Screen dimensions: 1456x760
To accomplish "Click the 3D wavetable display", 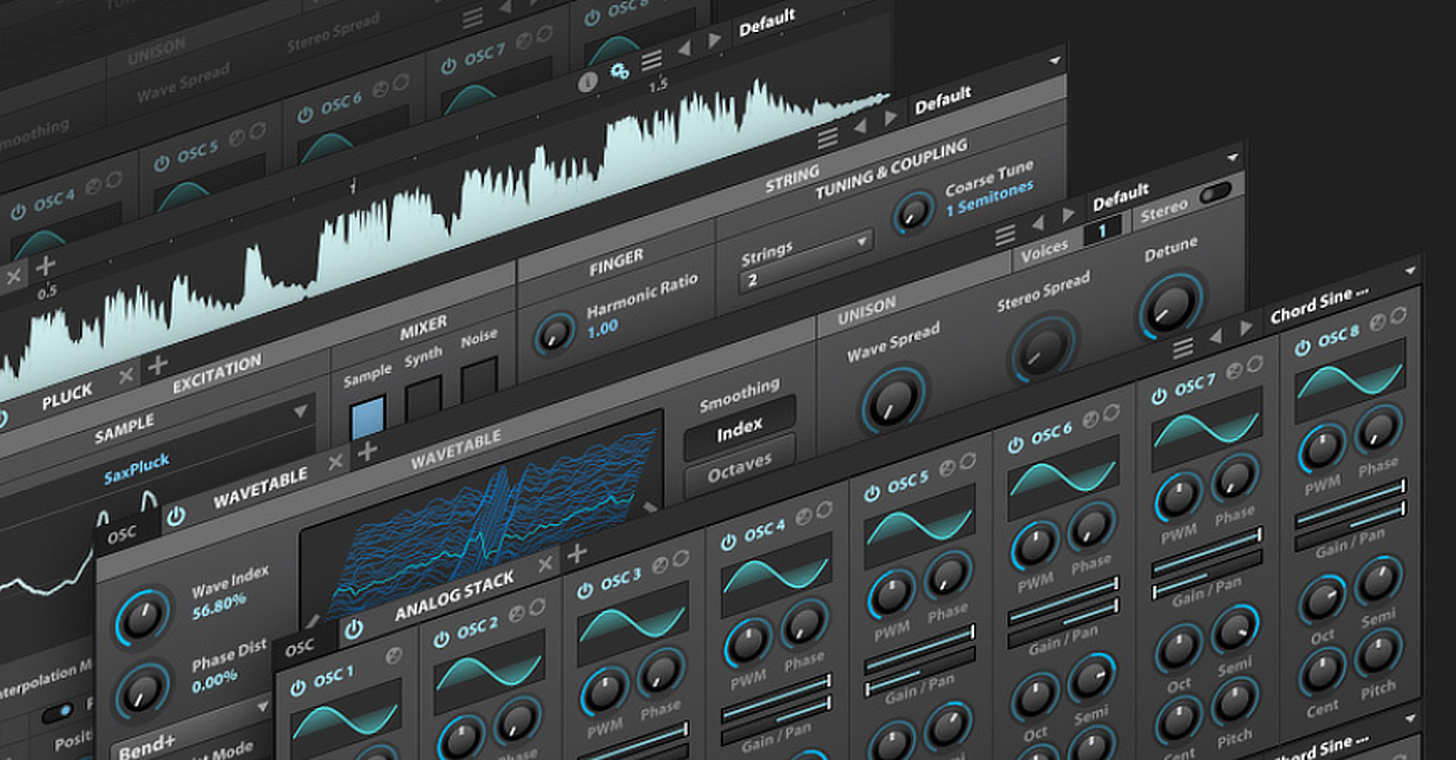I will point(483,515).
